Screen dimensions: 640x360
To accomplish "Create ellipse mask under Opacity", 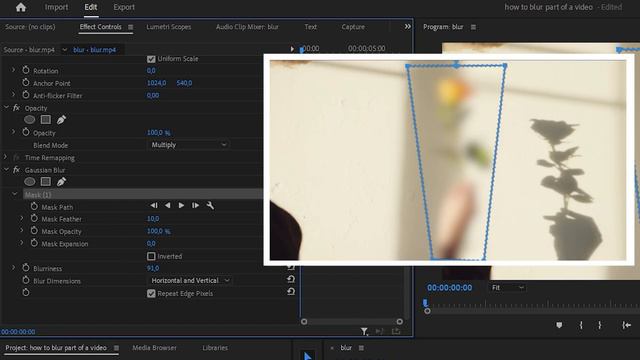I will coord(29,120).
